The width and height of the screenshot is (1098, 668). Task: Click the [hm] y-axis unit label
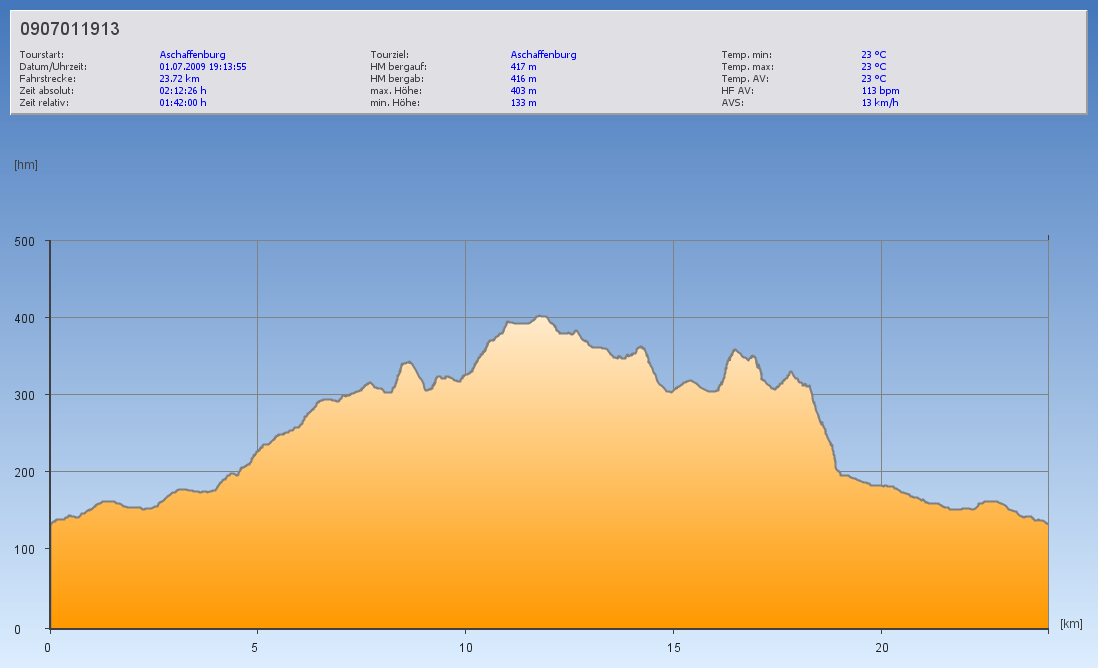tap(26, 165)
